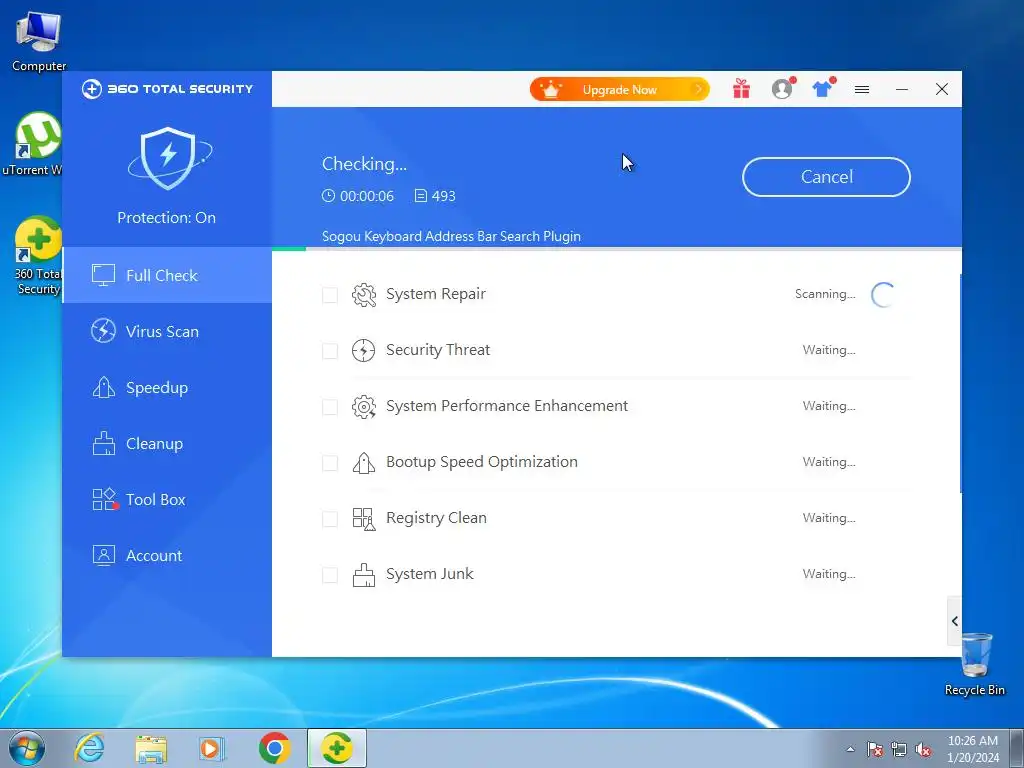Click the Show desktop button at taskbar end

[x=1017, y=748]
